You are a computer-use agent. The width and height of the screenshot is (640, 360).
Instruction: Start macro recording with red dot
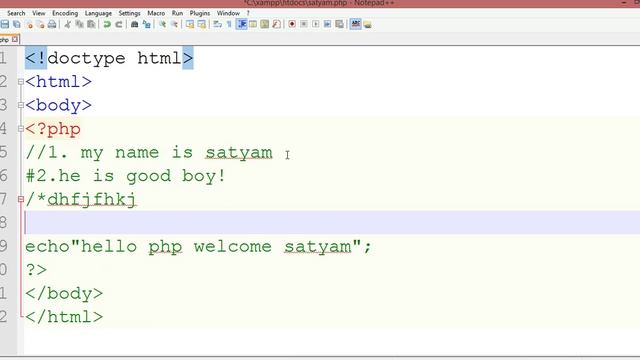pyautogui.click(x=292, y=24)
